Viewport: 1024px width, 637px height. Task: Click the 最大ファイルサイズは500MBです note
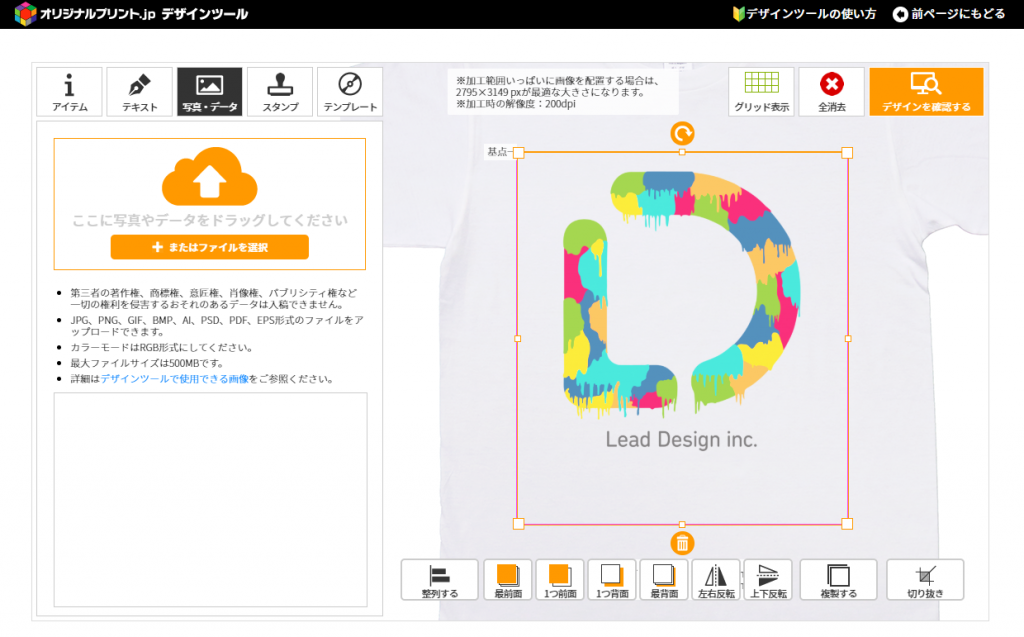(x=148, y=363)
